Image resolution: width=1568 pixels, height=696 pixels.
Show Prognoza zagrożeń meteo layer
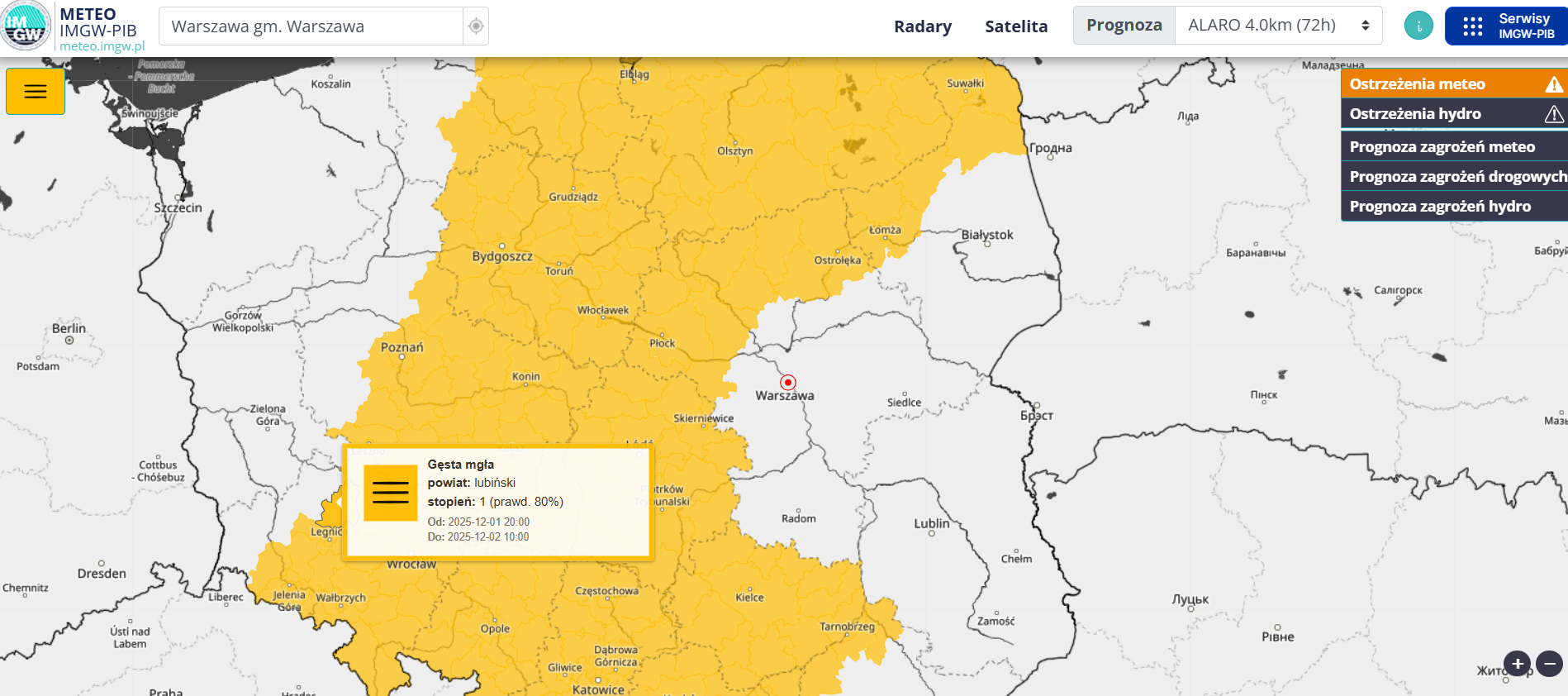(x=1452, y=147)
